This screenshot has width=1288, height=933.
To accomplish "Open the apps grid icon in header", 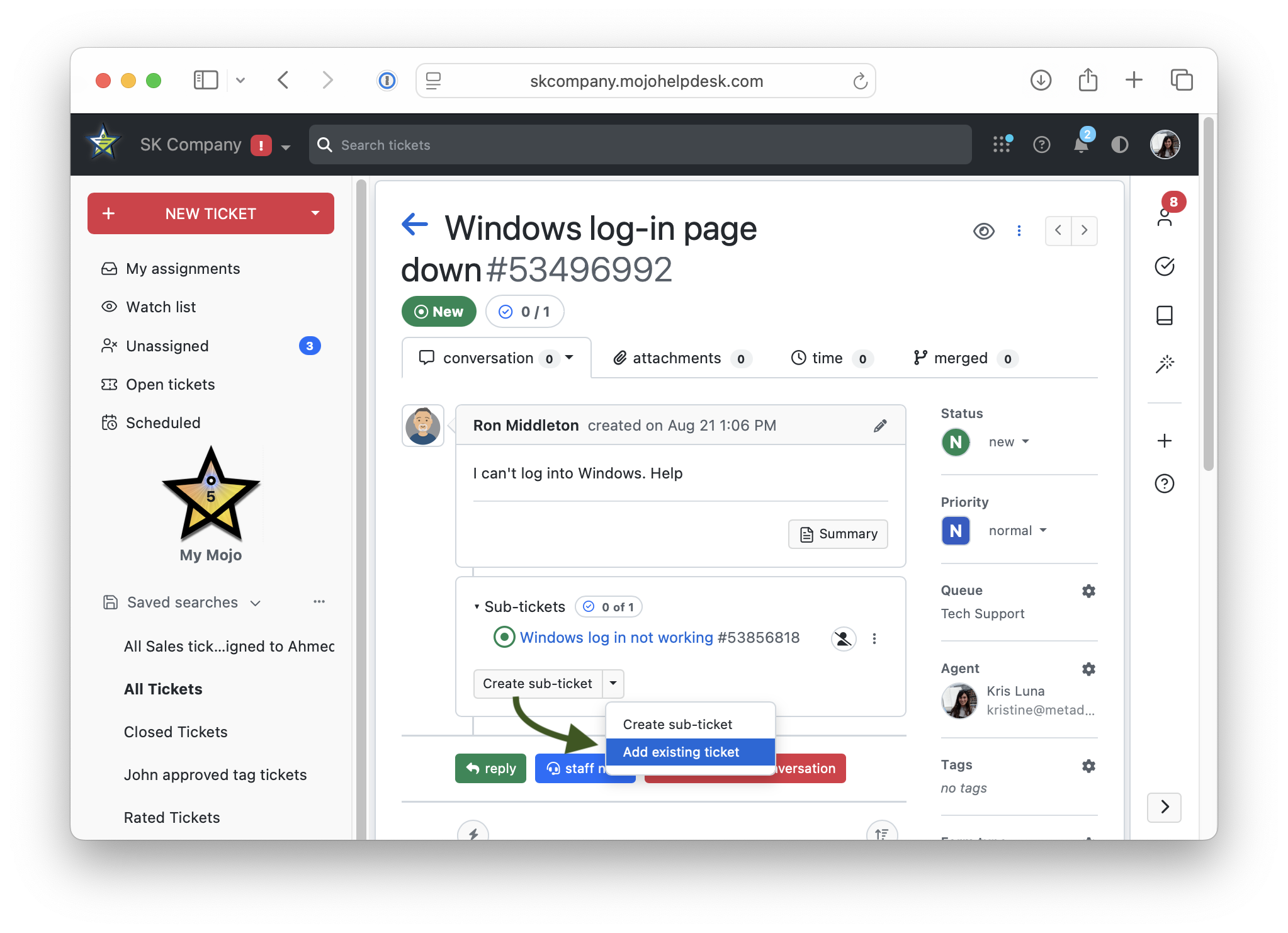I will coord(1002,144).
